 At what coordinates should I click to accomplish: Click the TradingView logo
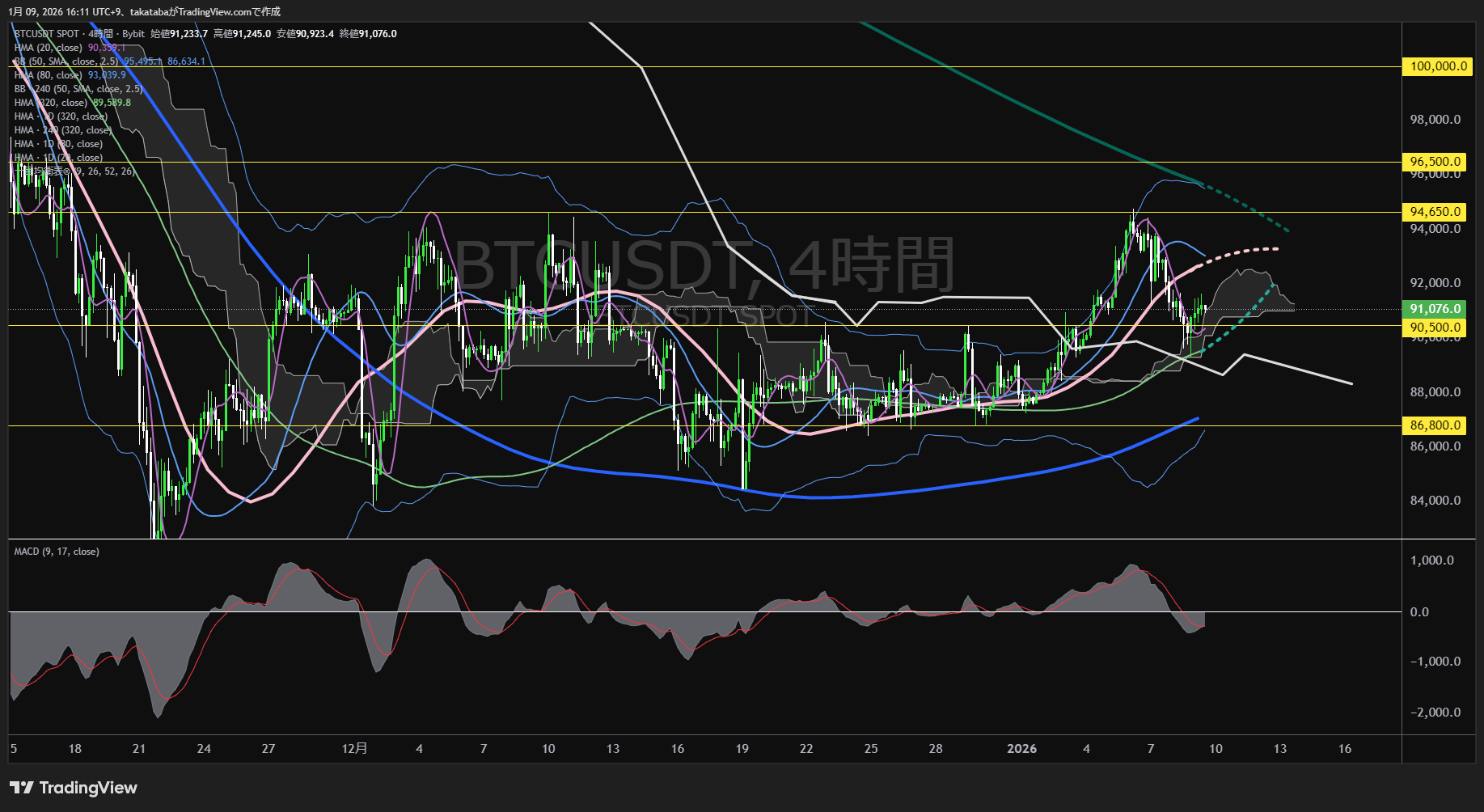[74, 788]
